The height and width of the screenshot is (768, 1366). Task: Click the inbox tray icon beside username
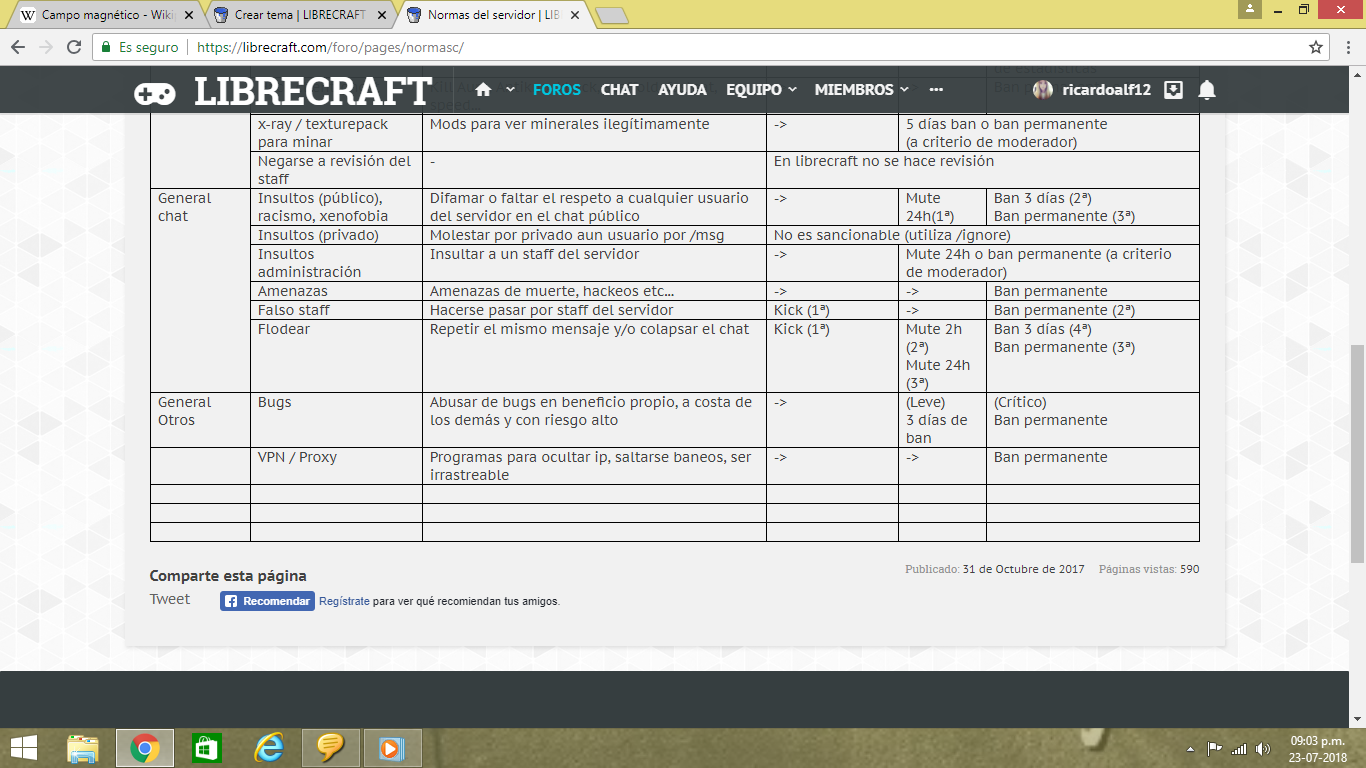pyautogui.click(x=1174, y=90)
